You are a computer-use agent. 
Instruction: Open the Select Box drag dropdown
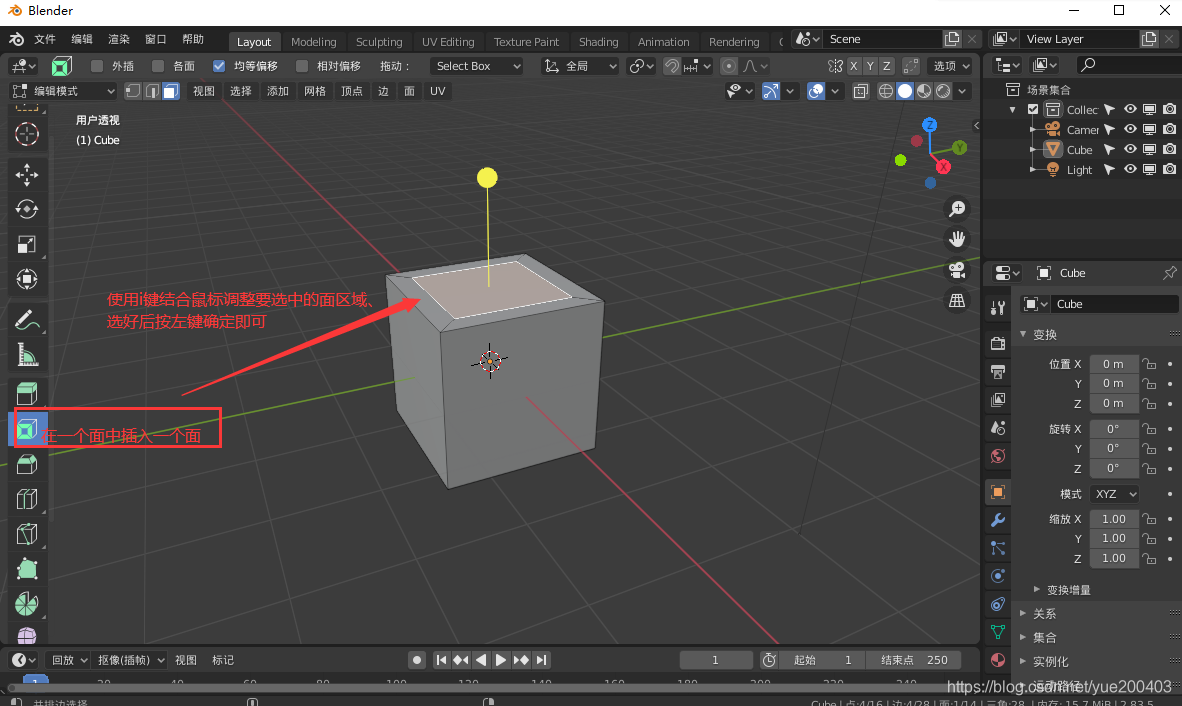(476, 66)
